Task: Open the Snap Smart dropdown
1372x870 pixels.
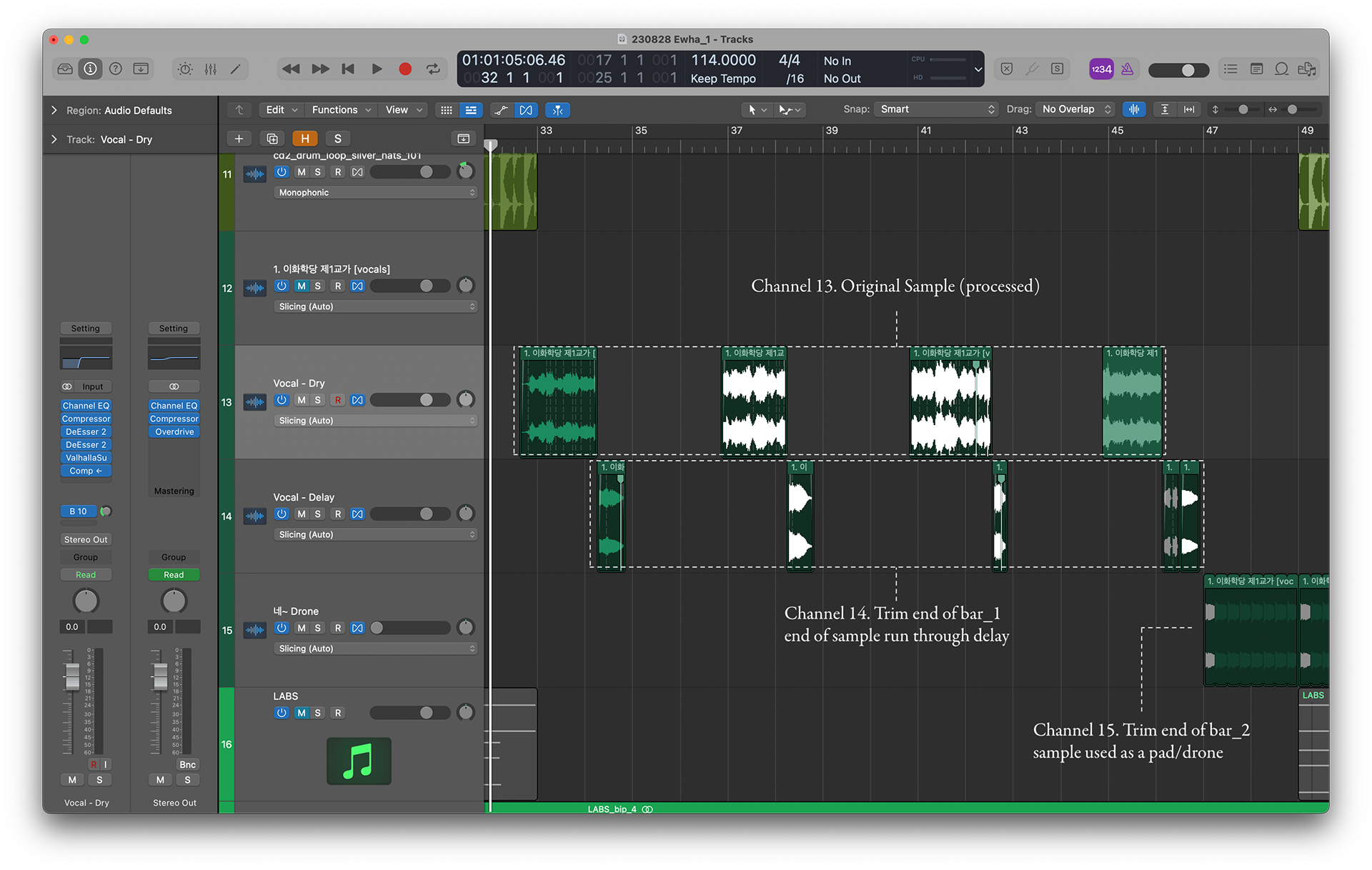Action: point(936,109)
